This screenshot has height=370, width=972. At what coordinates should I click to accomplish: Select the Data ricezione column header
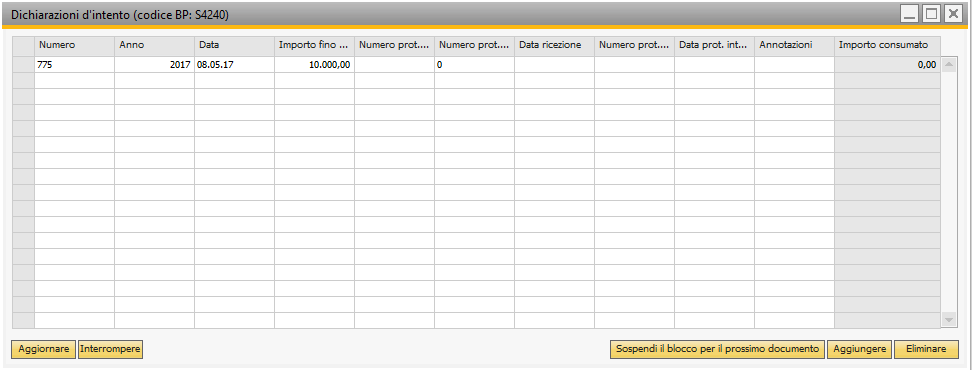[554, 45]
